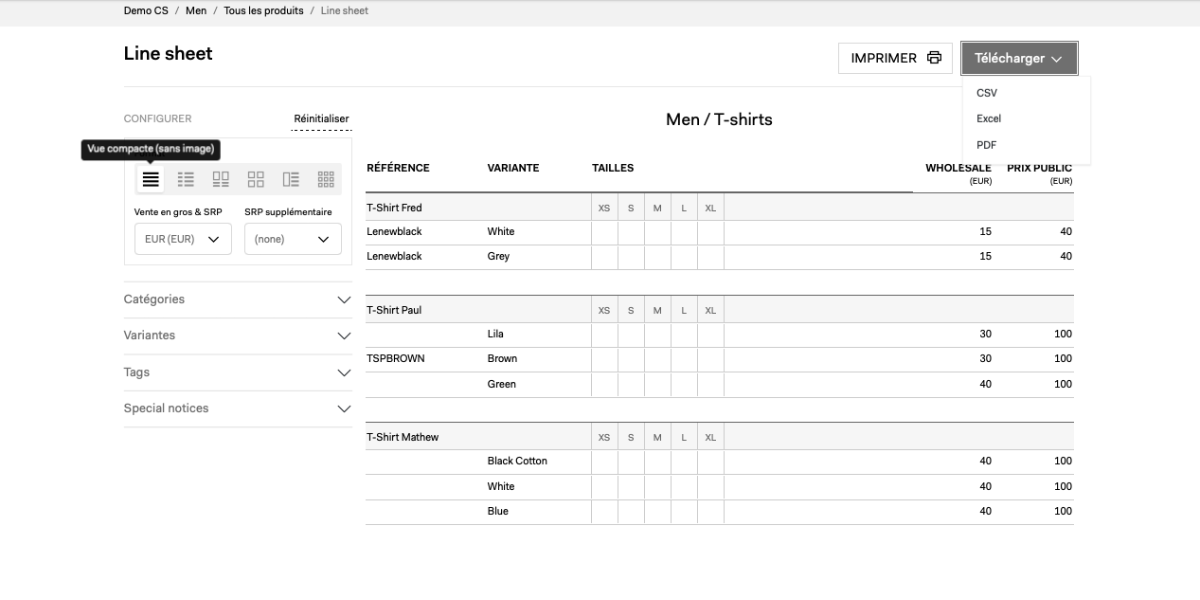Switch to the nine-square dense grid format
This screenshot has height=600, width=1200.
[326, 179]
